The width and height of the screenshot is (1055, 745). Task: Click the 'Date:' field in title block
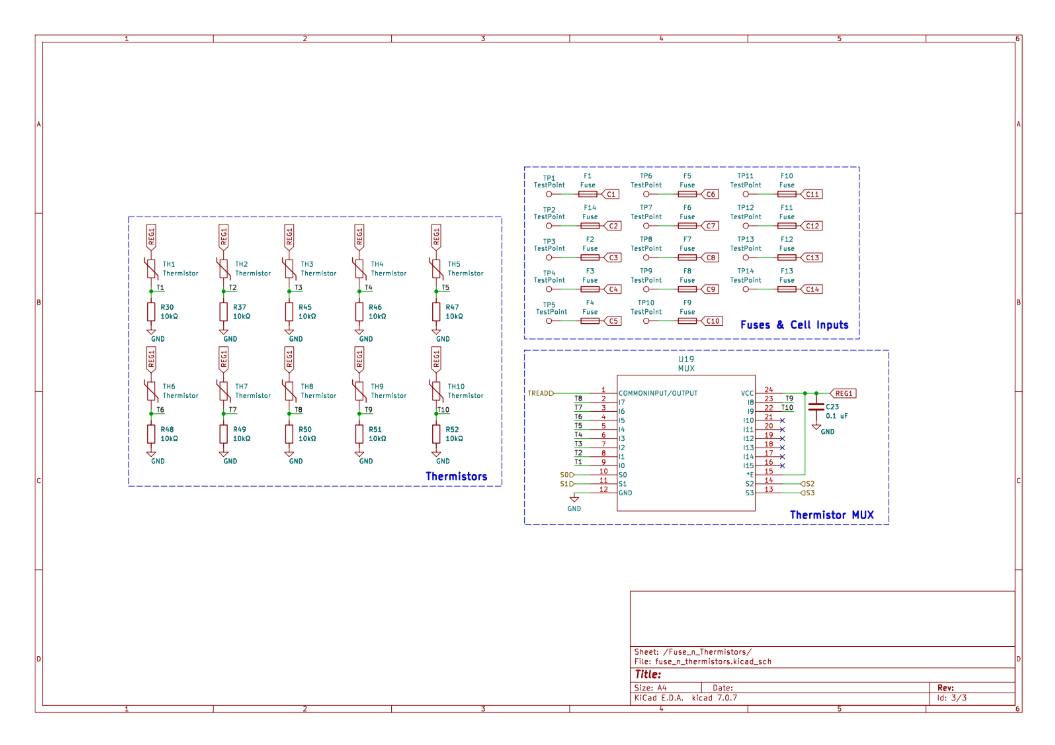(x=723, y=688)
